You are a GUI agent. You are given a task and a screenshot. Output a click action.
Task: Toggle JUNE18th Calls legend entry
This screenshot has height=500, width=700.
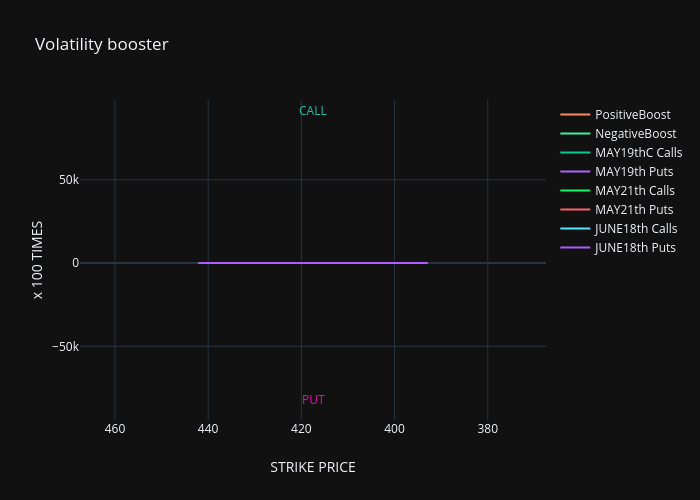tap(636, 229)
